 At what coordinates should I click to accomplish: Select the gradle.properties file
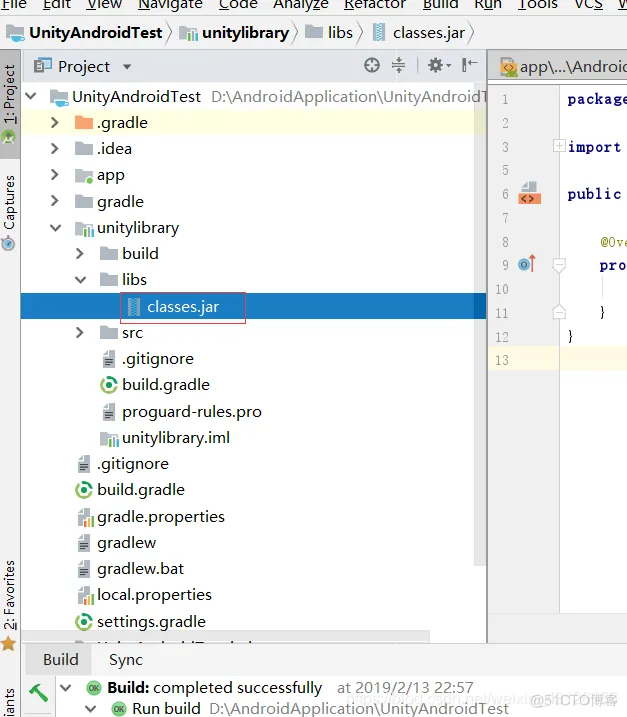point(161,517)
